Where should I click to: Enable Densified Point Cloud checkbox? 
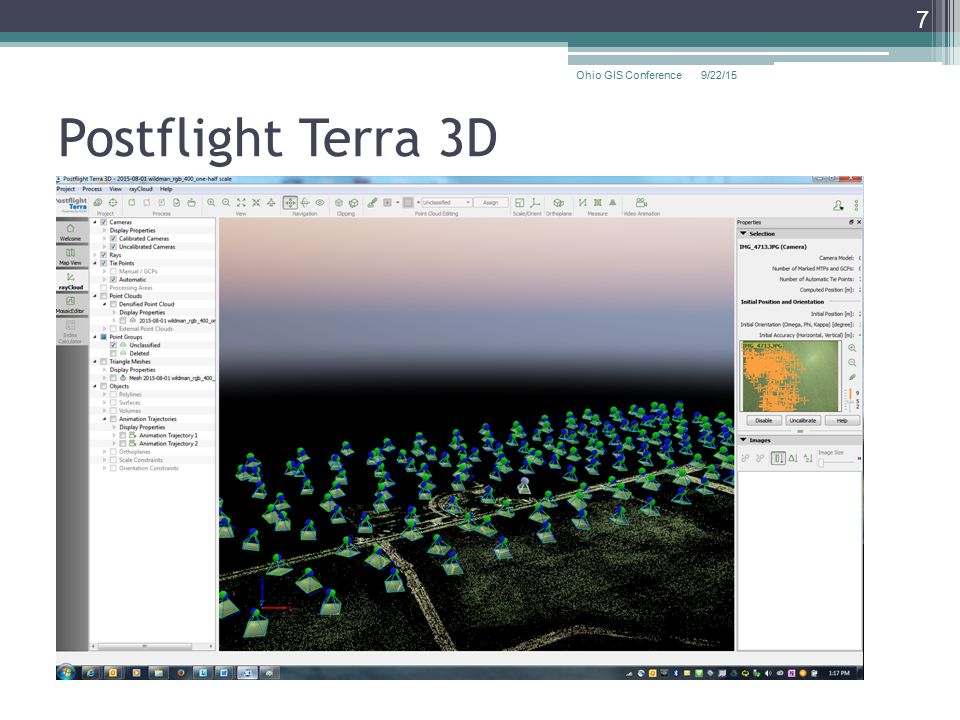[x=113, y=304]
